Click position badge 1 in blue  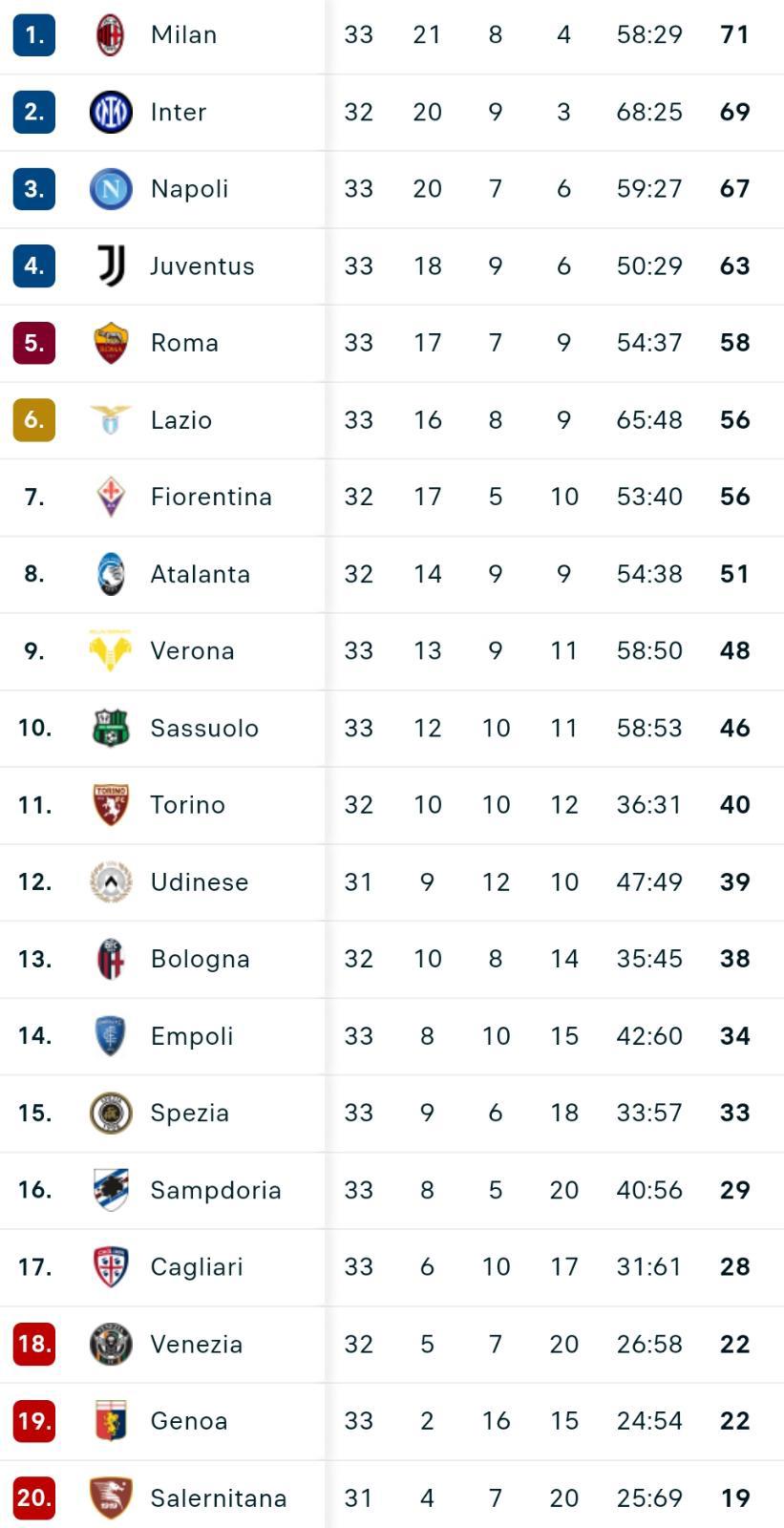click(x=34, y=35)
